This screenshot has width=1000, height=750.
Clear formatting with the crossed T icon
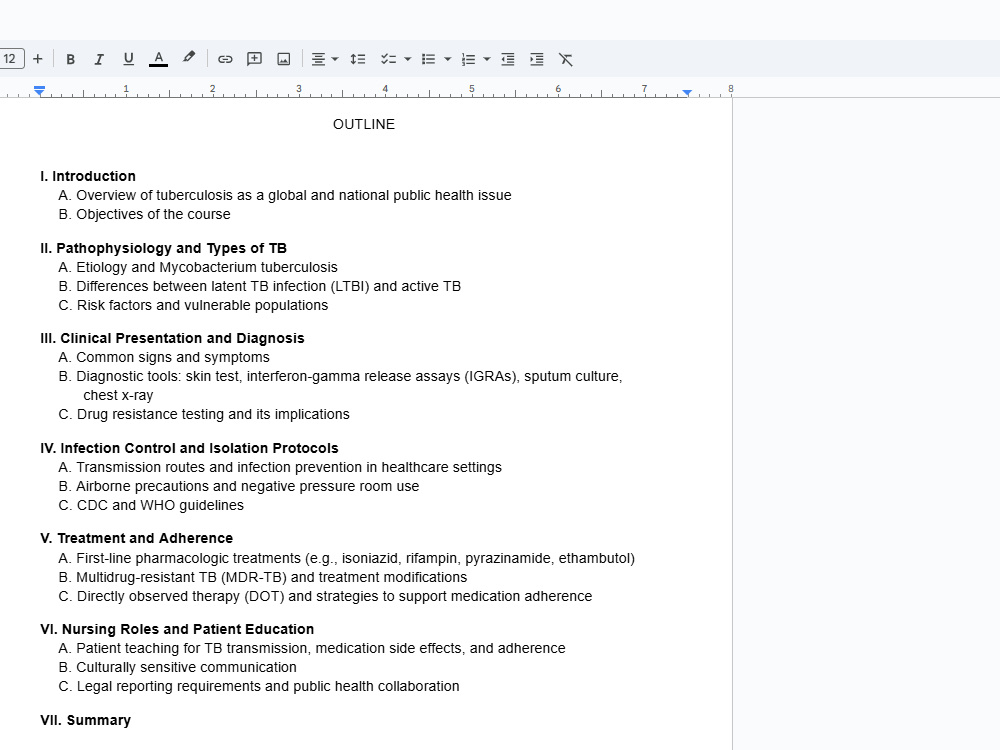click(566, 59)
